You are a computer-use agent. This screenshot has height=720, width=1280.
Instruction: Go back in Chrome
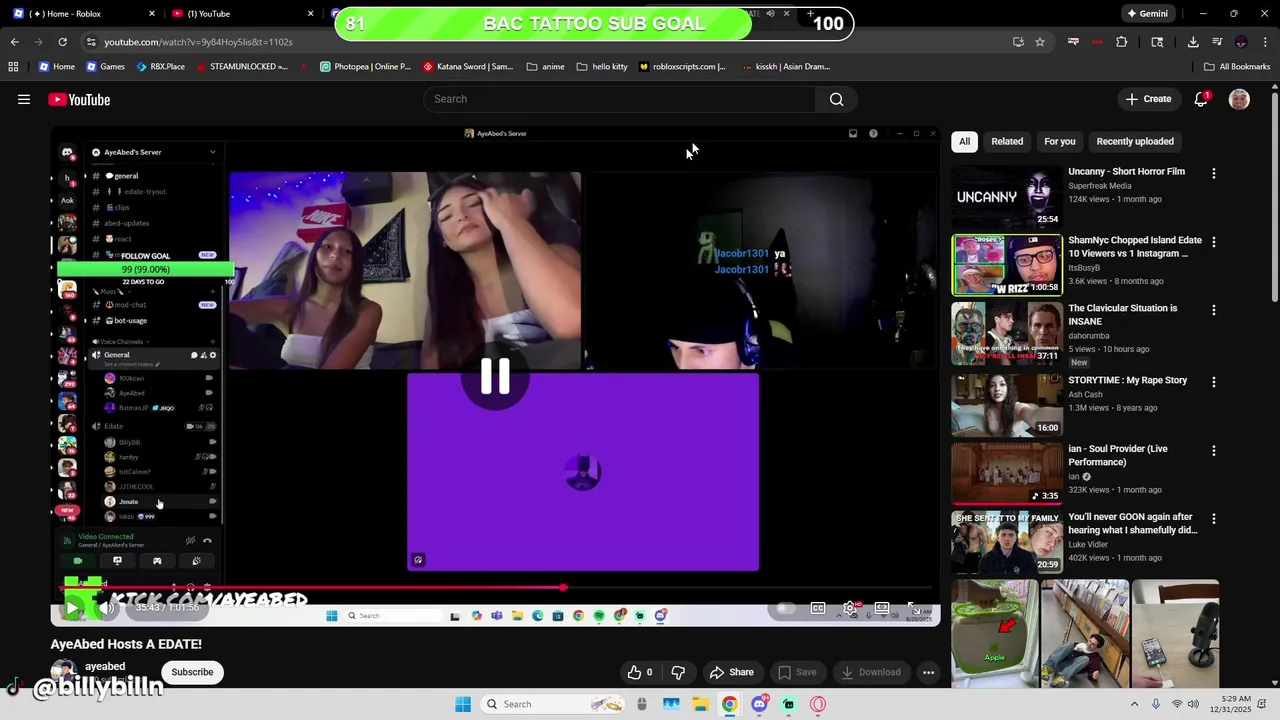(14, 42)
